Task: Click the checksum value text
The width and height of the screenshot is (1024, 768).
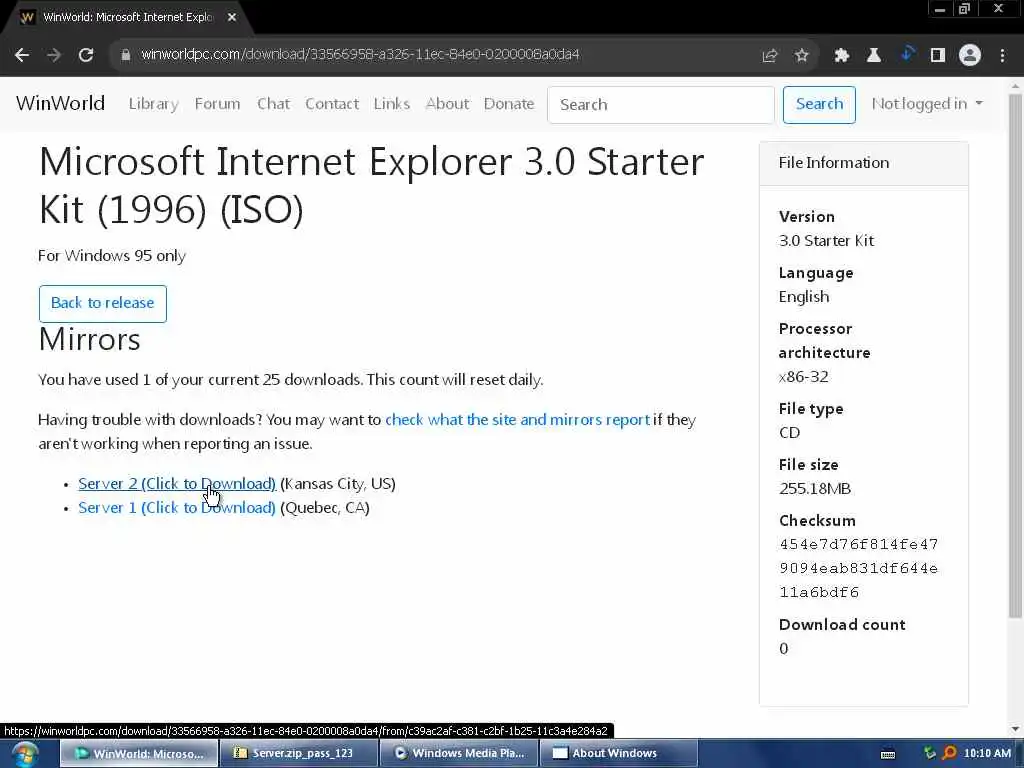Action: 859,568
